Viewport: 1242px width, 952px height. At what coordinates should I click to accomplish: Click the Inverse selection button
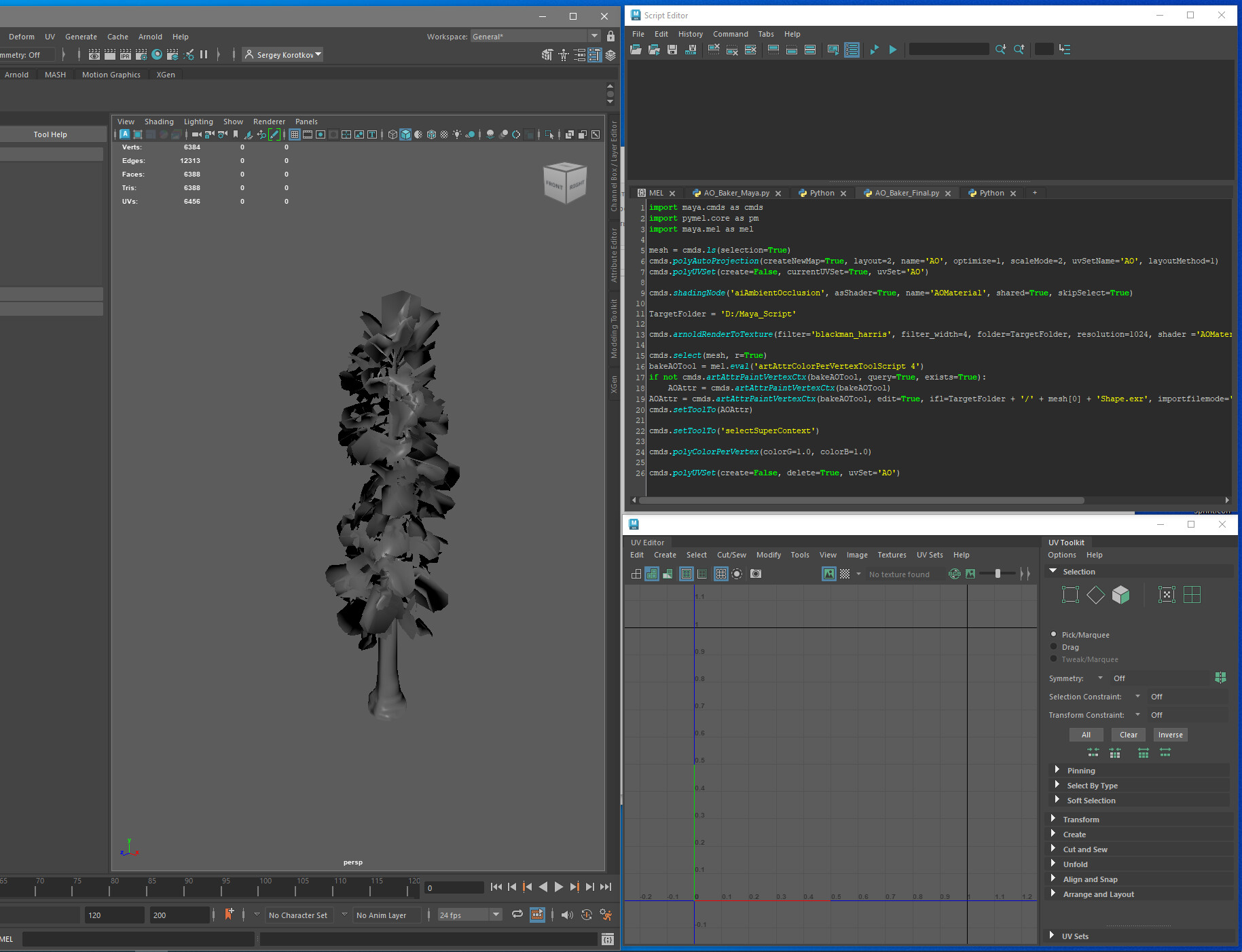1169,735
